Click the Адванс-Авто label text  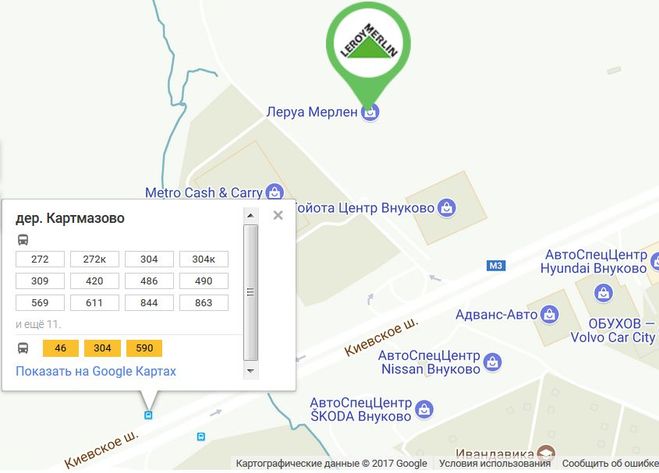496,314
